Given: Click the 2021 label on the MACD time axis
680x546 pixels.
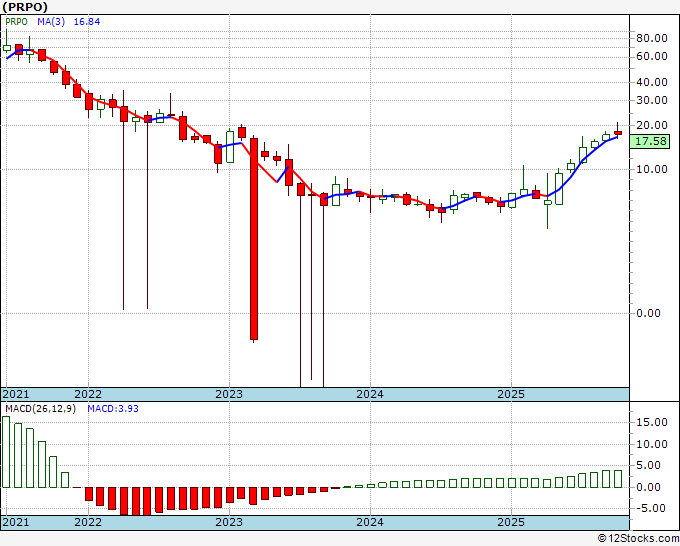Looking at the screenshot, I should (16, 522).
